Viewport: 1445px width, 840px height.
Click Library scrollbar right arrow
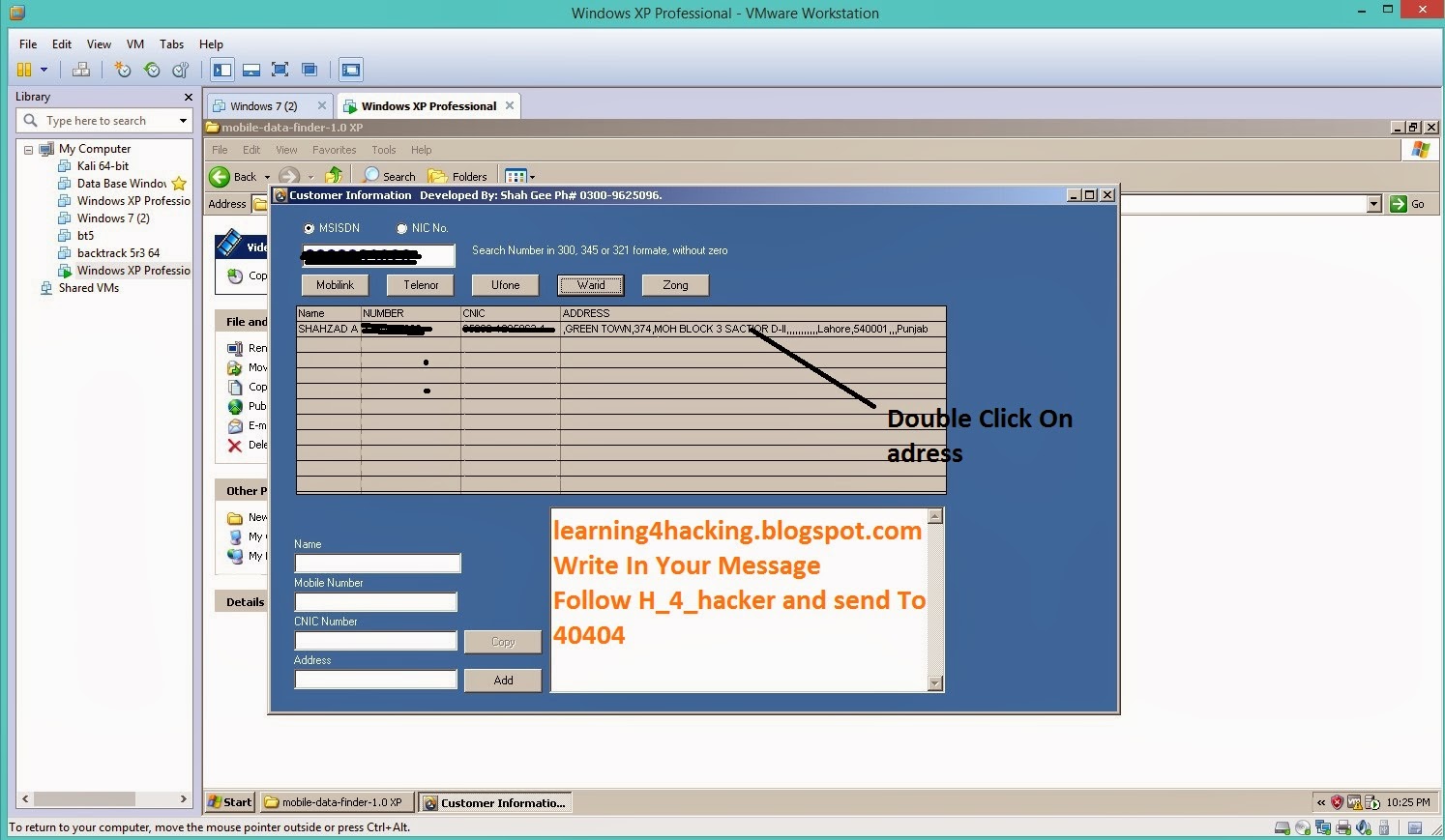pyautogui.click(x=184, y=799)
